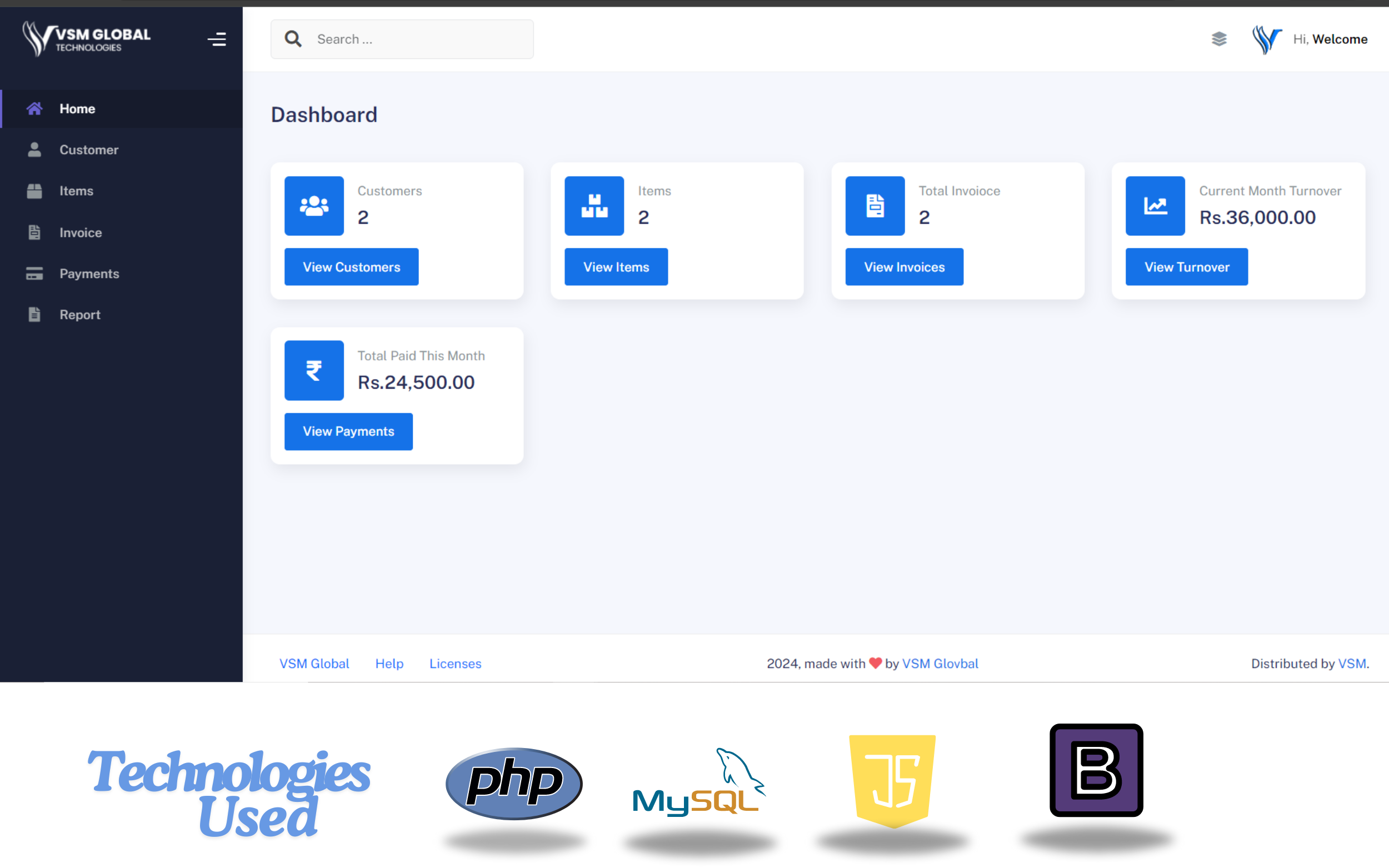
Task: Follow the VSM Glovbal footer link
Action: click(940, 663)
